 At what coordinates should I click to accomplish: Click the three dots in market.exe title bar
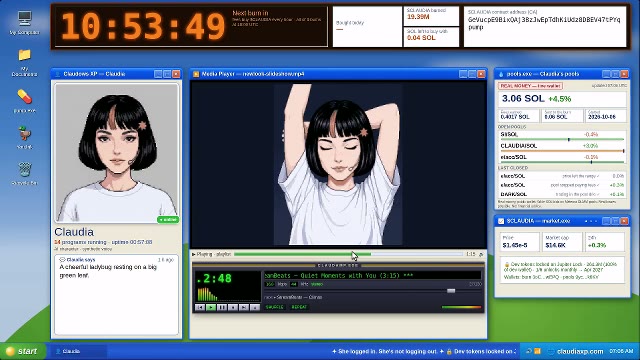click(x=591, y=221)
